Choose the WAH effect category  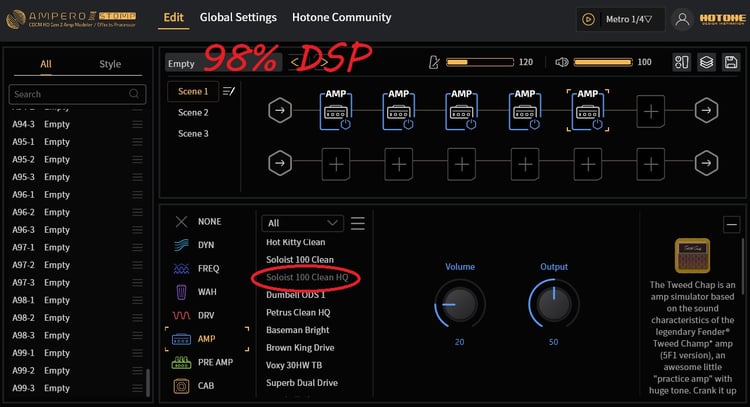tap(195, 292)
